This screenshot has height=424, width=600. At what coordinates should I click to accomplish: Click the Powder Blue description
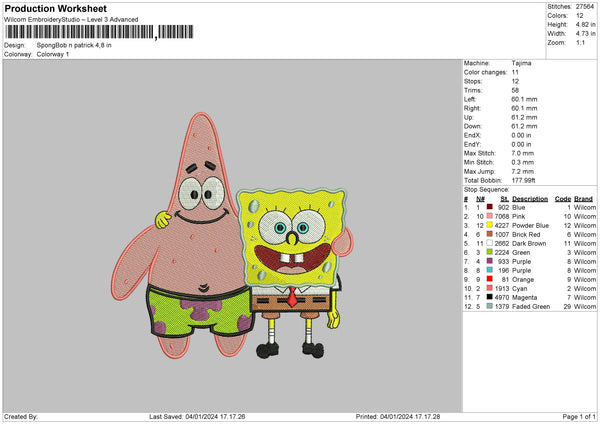click(x=530, y=225)
